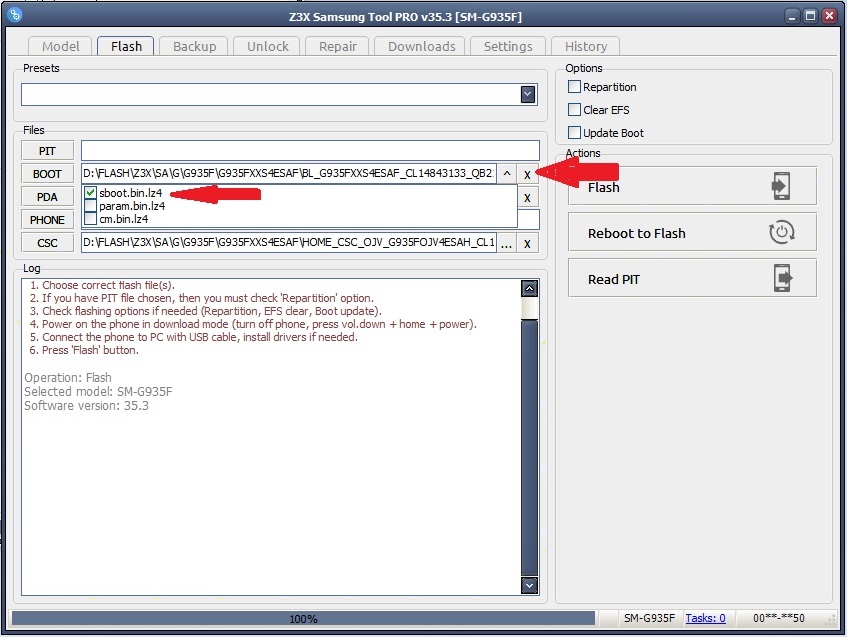Click 'Software version: 35.3' log line
The height and width of the screenshot is (637, 847).
click(x=86, y=406)
